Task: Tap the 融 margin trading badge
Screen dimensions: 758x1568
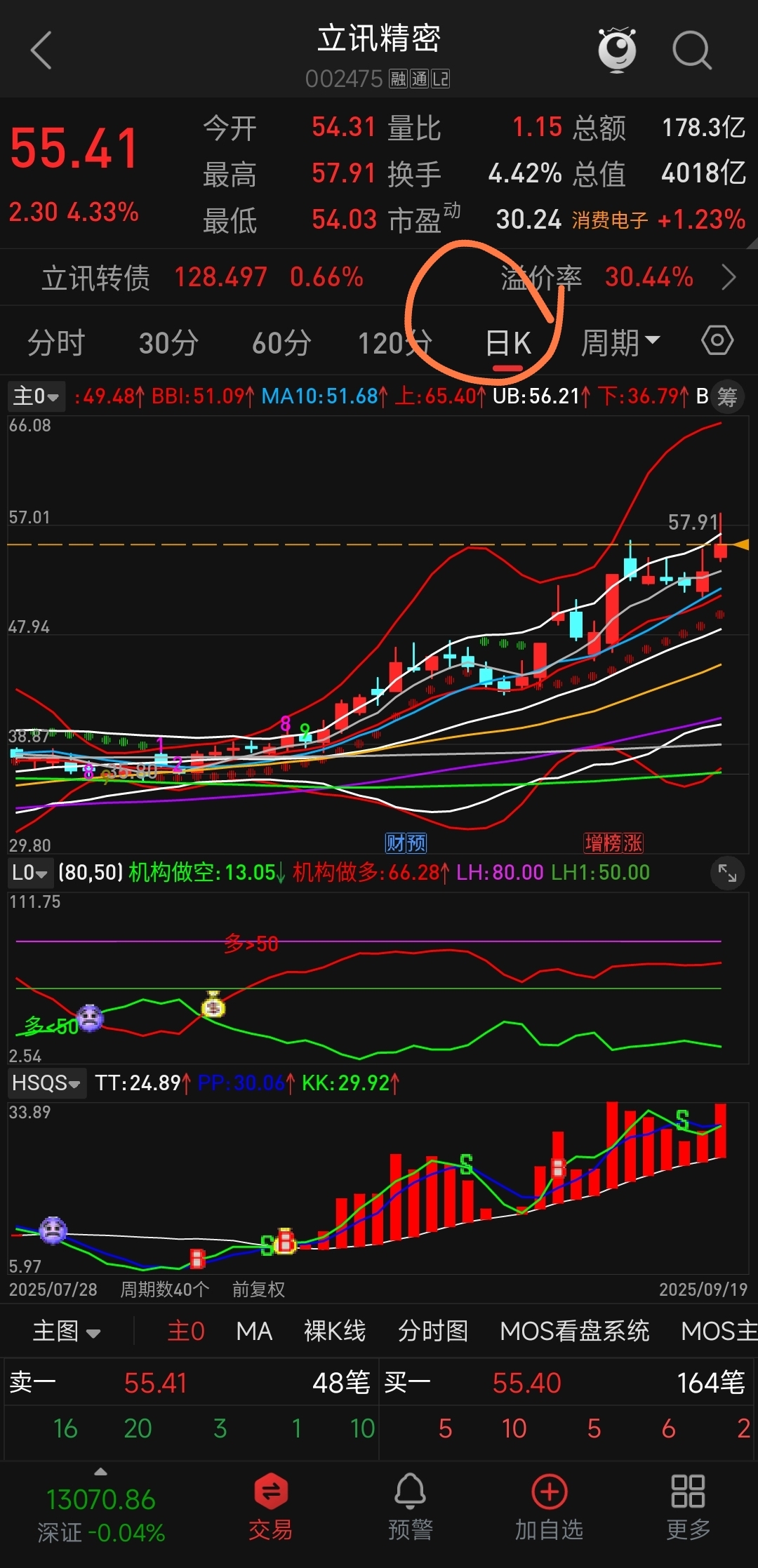Action: coord(399,79)
